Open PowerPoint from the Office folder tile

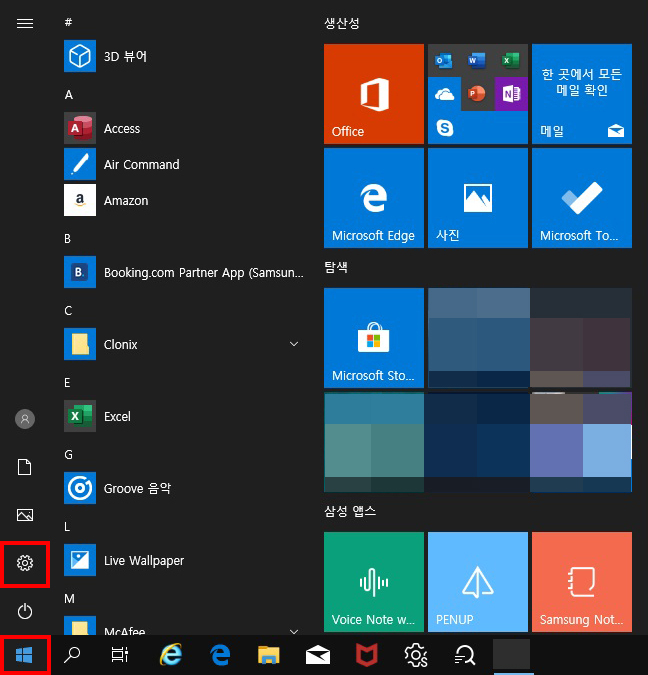click(477, 93)
